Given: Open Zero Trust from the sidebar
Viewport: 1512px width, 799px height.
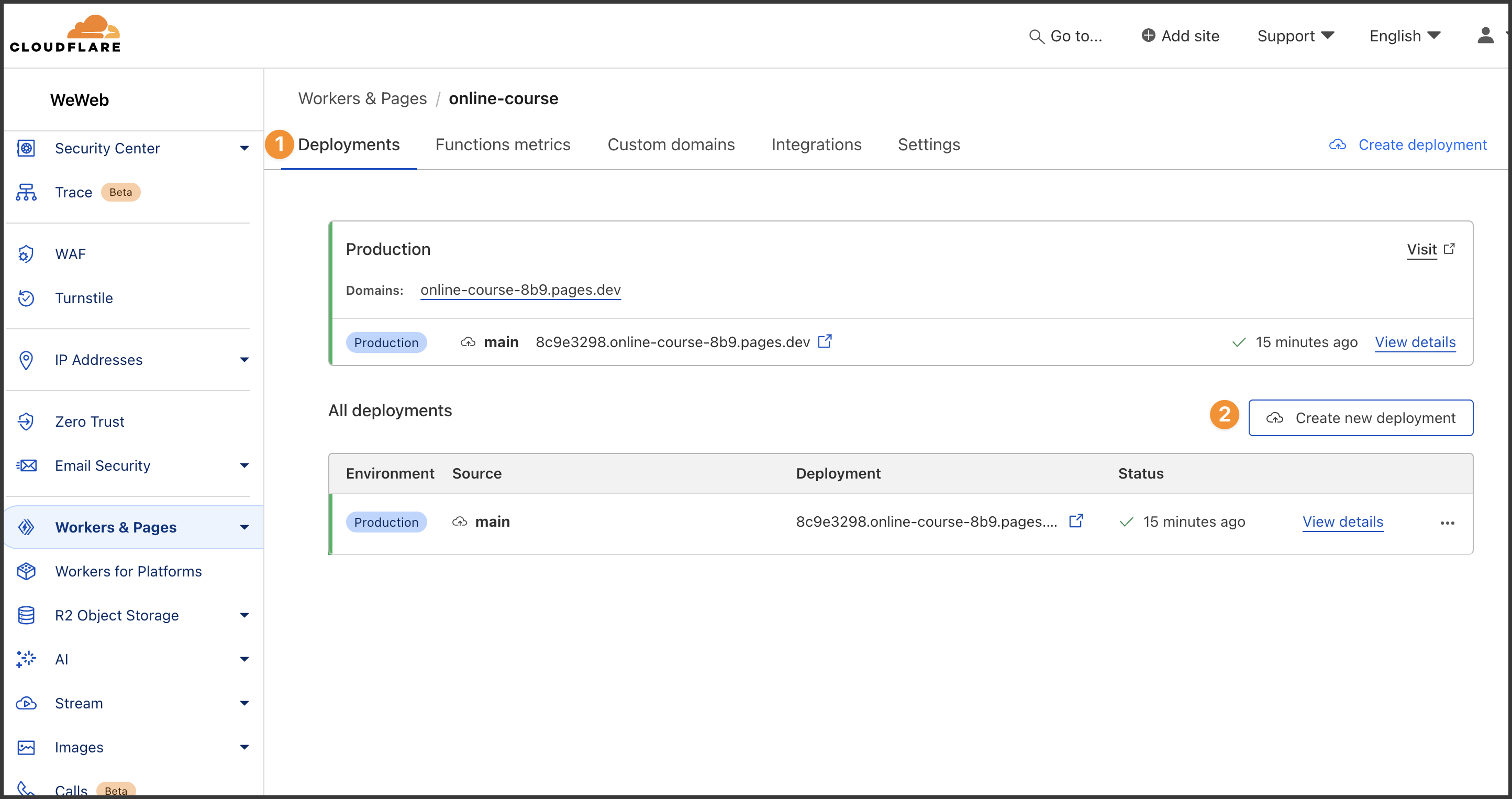Looking at the screenshot, I should (89, 421).
